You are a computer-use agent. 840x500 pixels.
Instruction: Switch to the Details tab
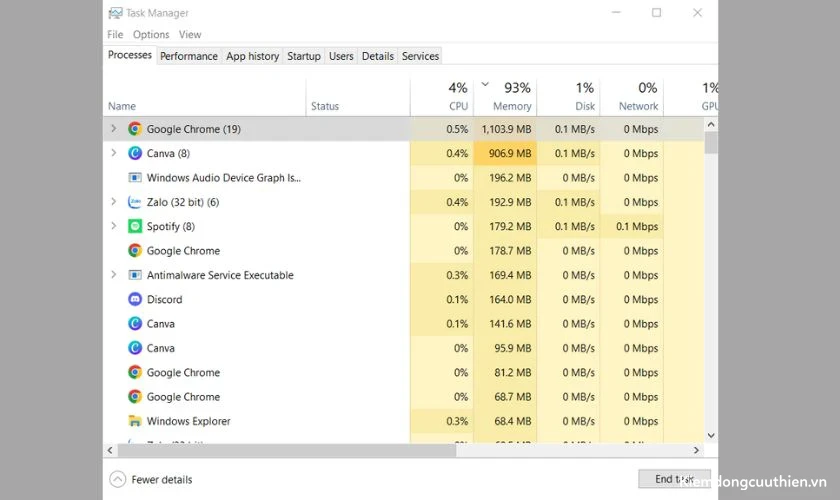378,56
